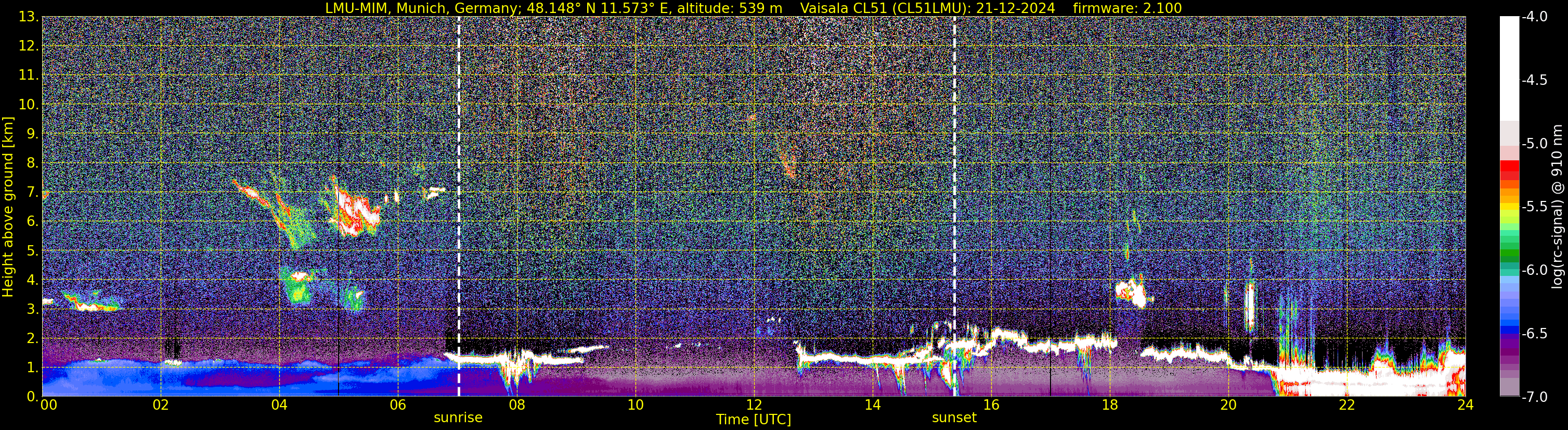Click the height tick label '6.'
The image size is (1568, 430).
[x=33, y=221]
